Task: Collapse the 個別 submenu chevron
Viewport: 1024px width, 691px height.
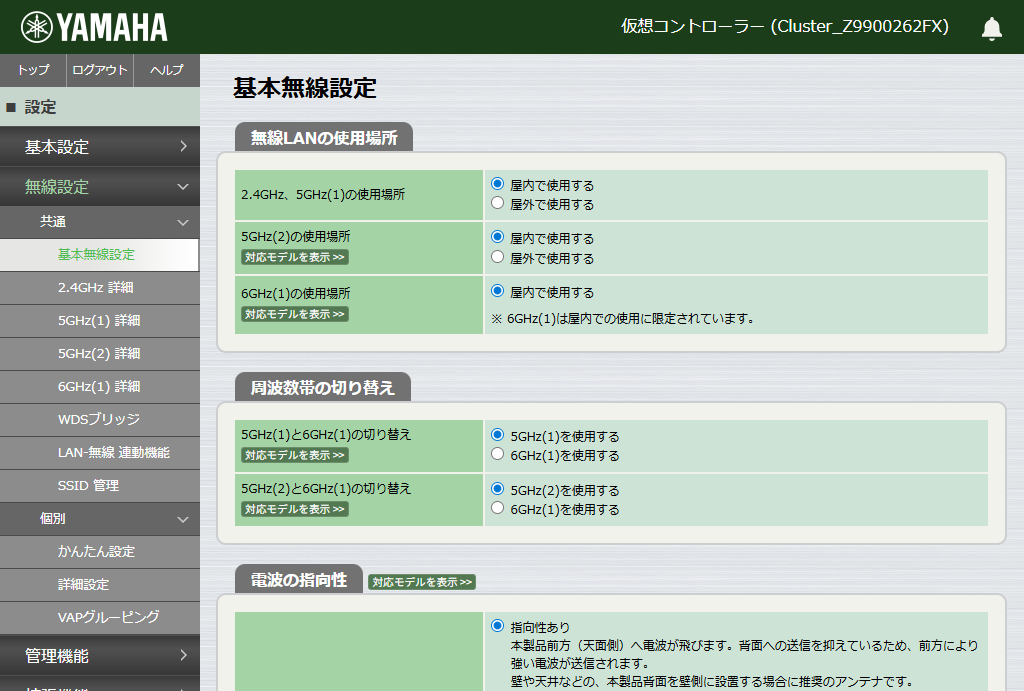Action: tap(184, 519)
